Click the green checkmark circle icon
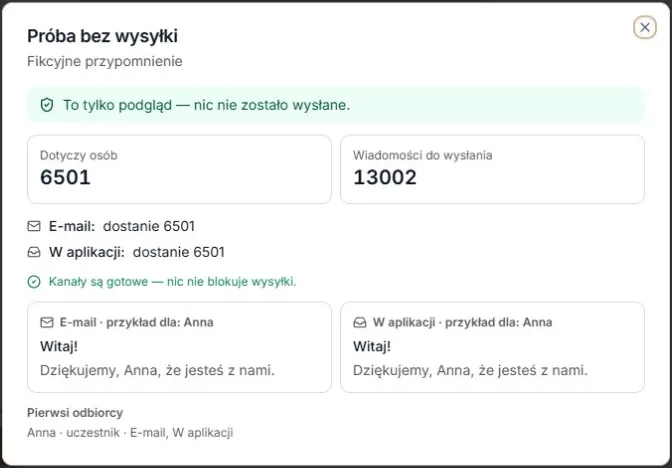The height and width of the screenshot is (468, 672). click(34, 282)
